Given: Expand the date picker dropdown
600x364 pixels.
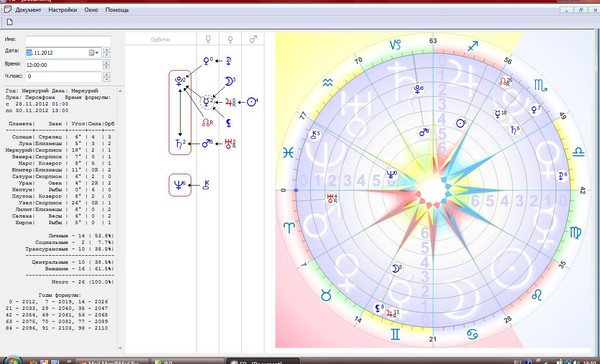Looking at the screenshot, I should click(94, 53).
